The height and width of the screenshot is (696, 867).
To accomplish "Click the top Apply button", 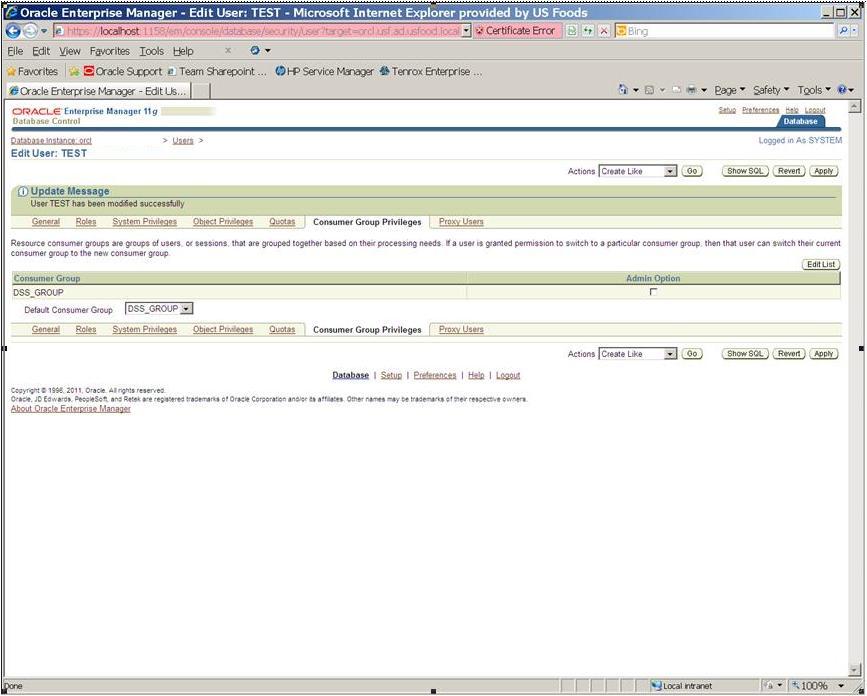I will point(823,171).
